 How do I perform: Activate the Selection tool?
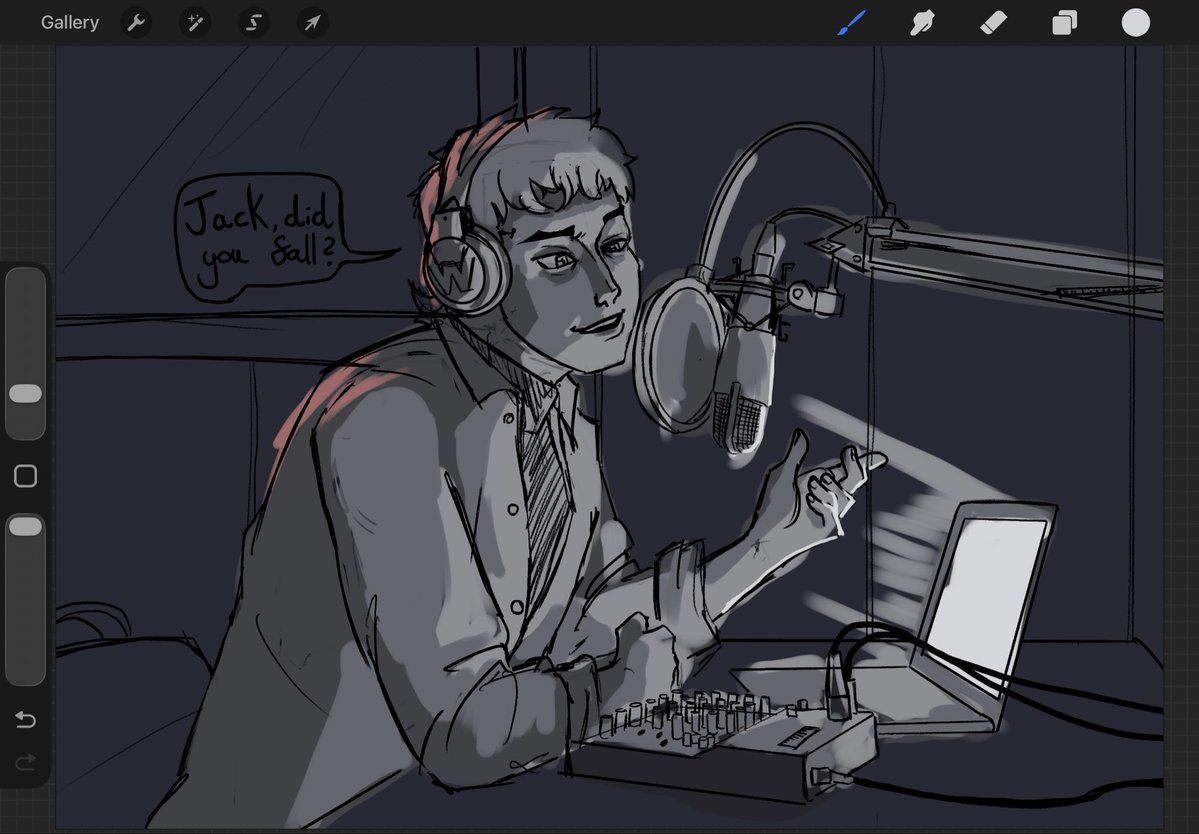(254, 23)
